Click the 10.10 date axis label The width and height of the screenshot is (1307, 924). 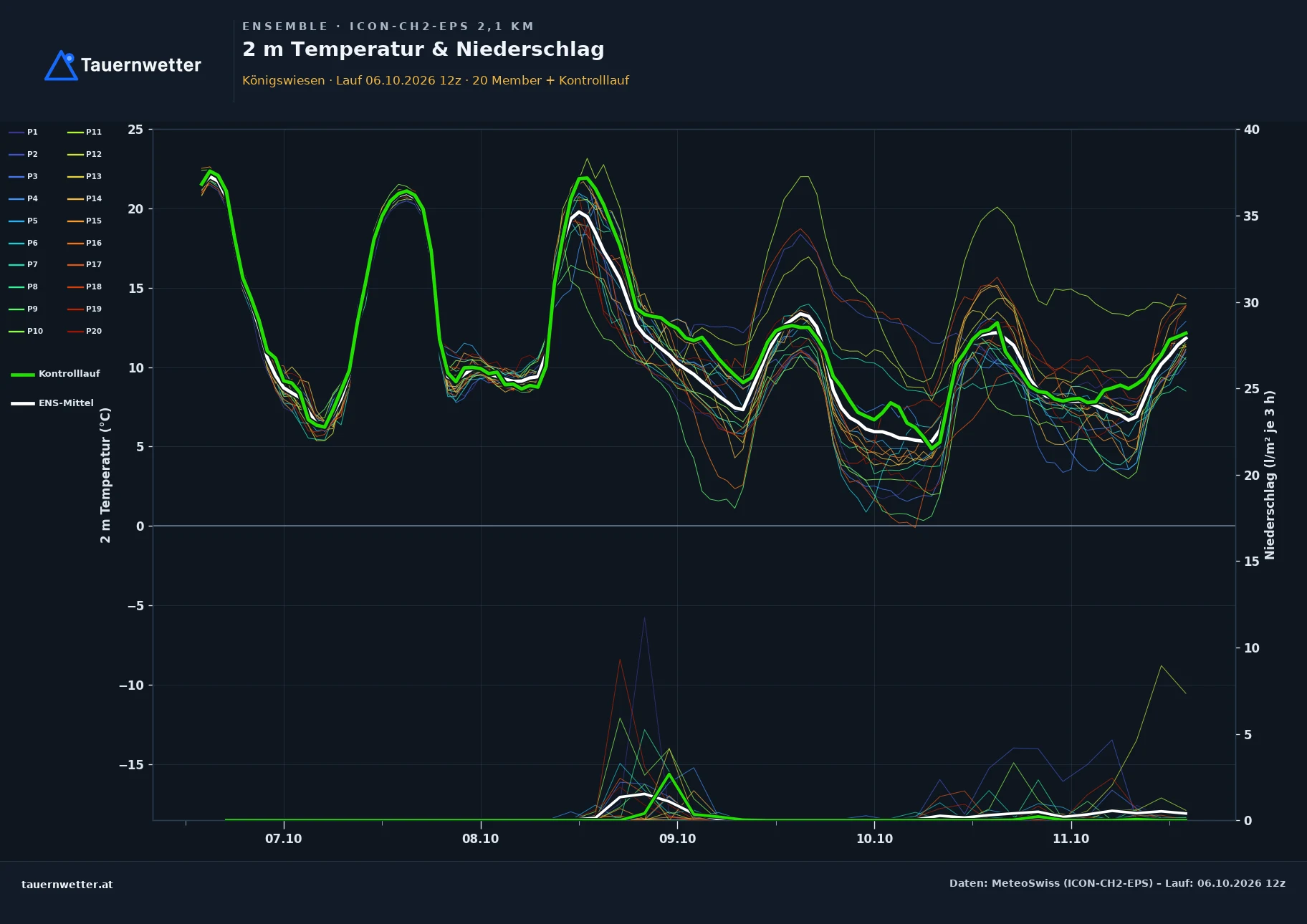click(x=875, y=839)
